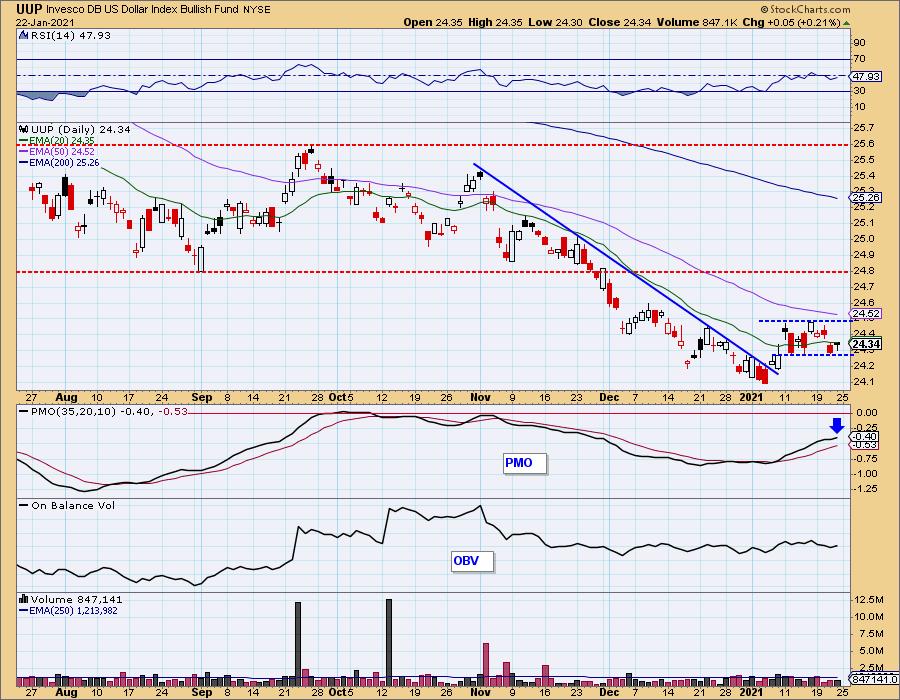Click the 12.5M volume axis label
The width and height of the screenshot is (900, 700).
tap(869, 600)
